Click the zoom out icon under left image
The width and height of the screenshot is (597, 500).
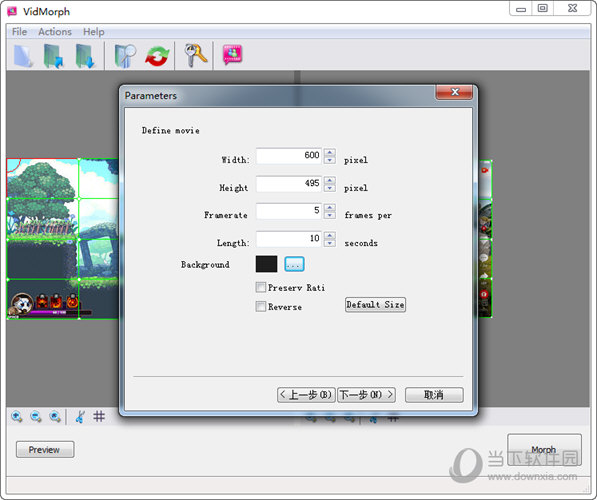36,417
